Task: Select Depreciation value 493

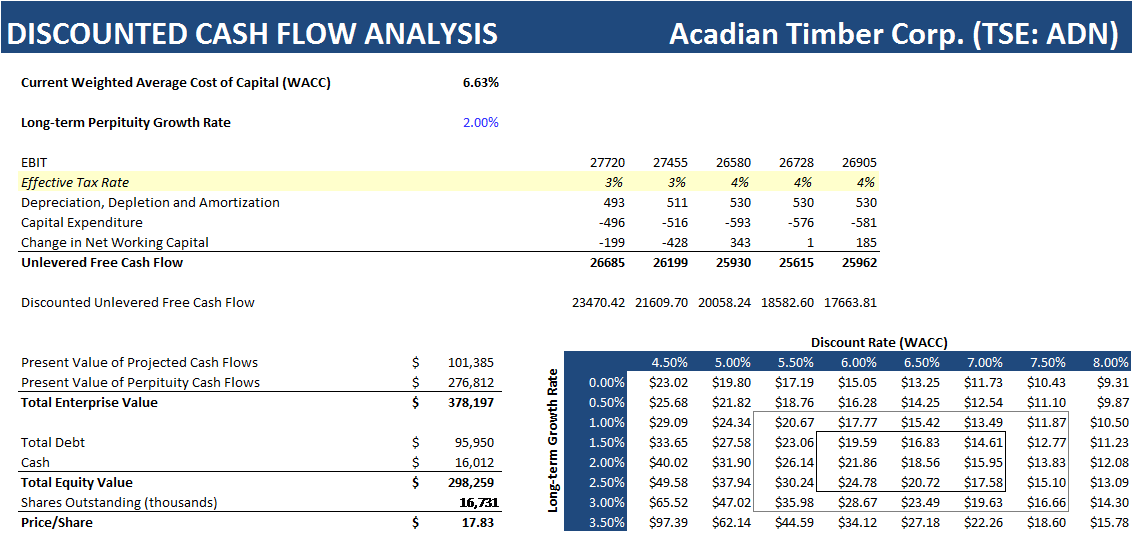Action: 615,203
